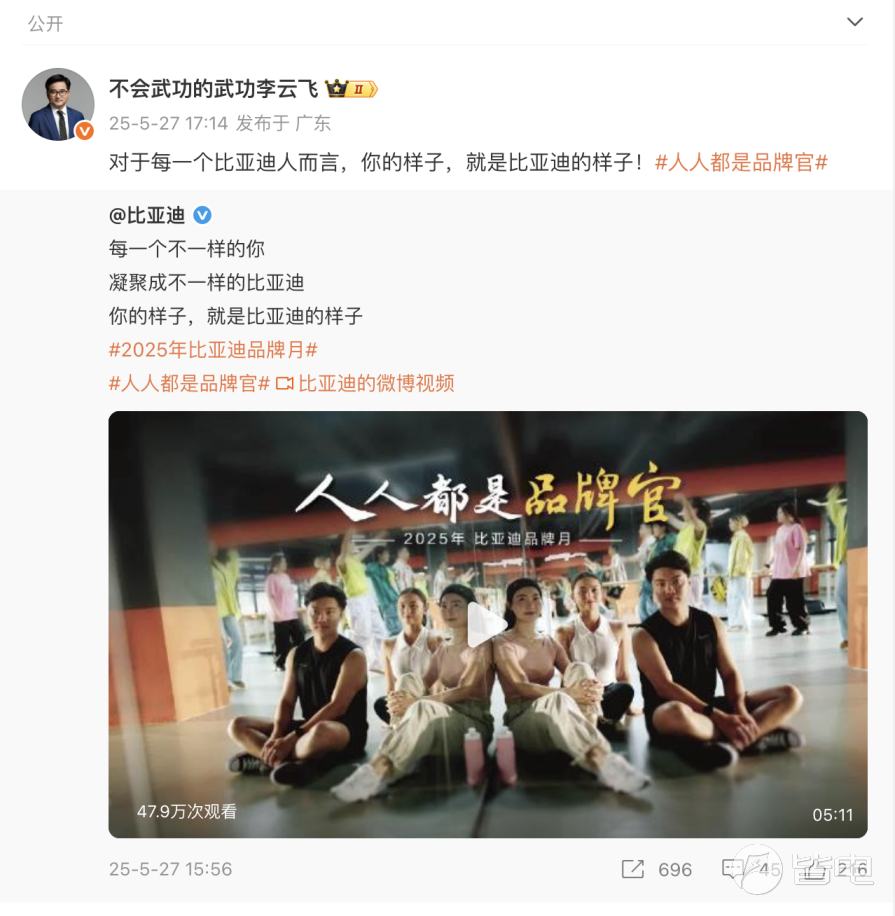Open the poster's profile avatar photo
The height and width of the screenshot is (916, 895).
click(58, 105)
